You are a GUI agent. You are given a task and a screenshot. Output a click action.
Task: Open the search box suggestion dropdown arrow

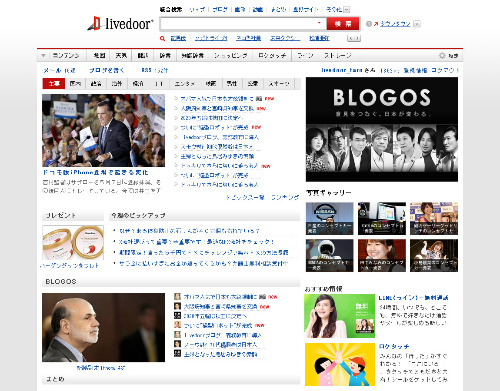pos(319,23)
